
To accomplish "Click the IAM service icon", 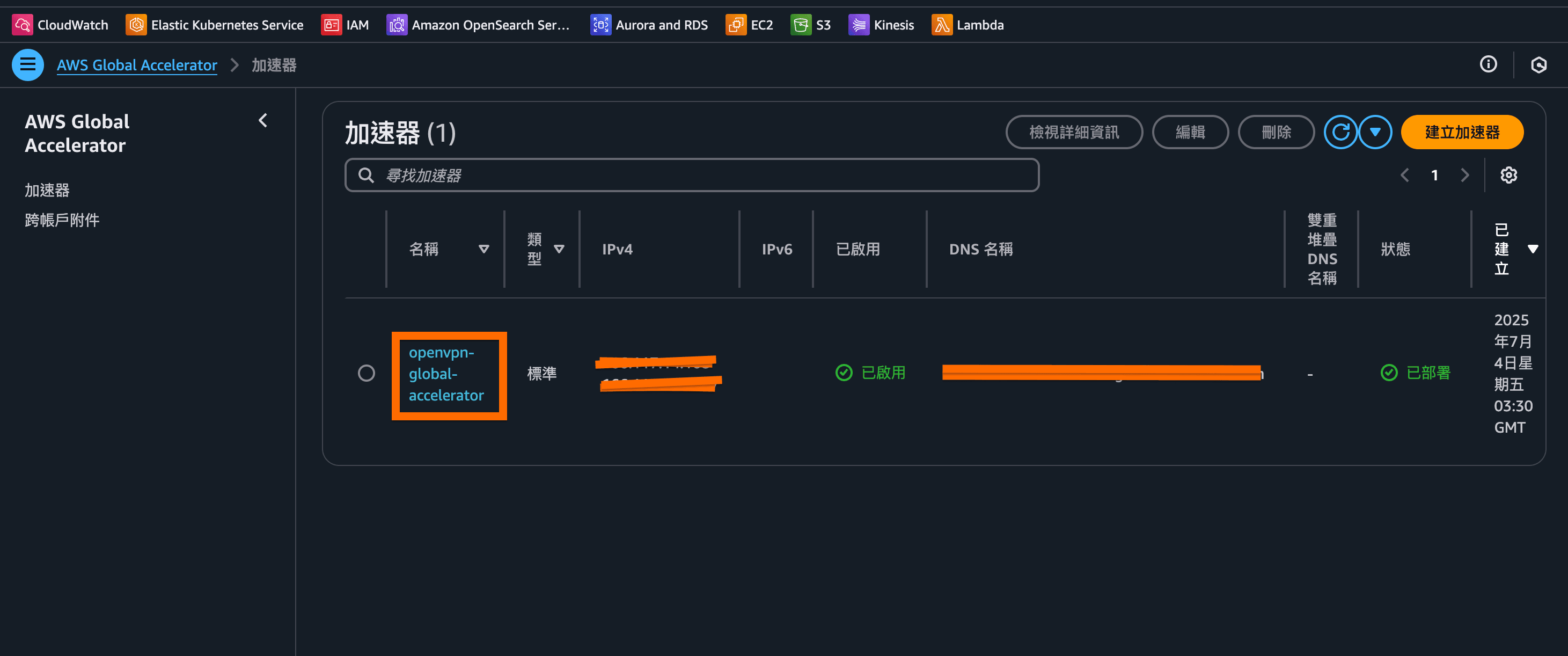I will (331, 25).
